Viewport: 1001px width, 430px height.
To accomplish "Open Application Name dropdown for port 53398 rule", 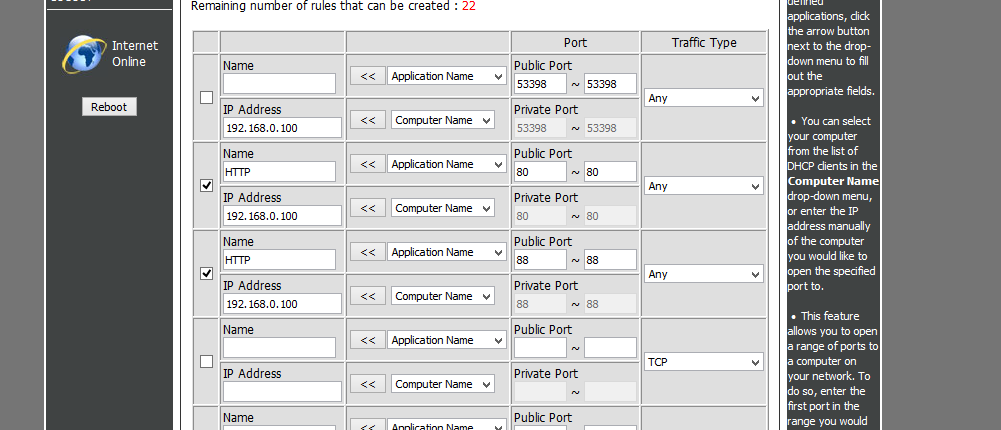I will [x=447, y=76].
